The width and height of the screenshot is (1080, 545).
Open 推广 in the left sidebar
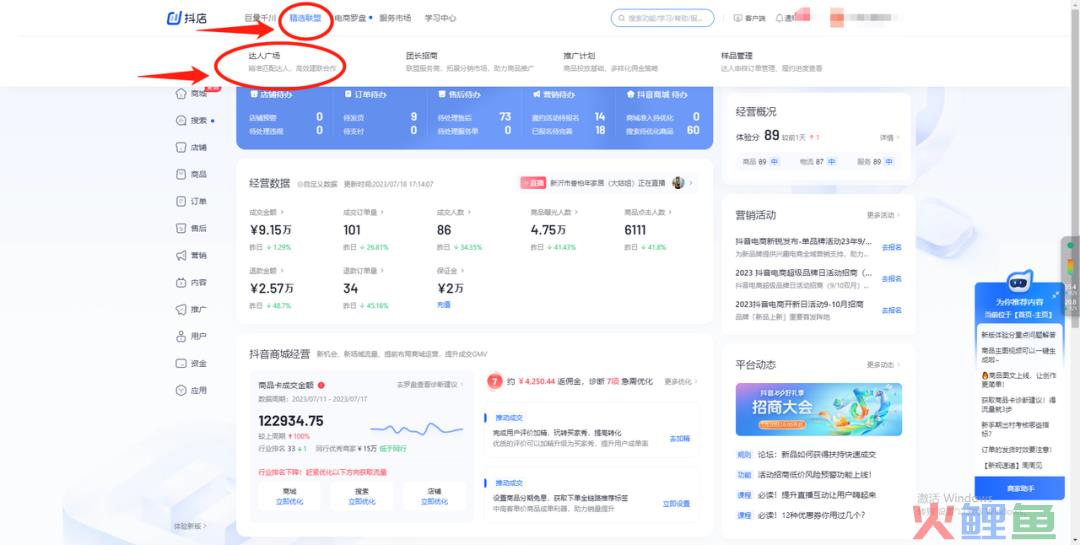tap(191, 309)
